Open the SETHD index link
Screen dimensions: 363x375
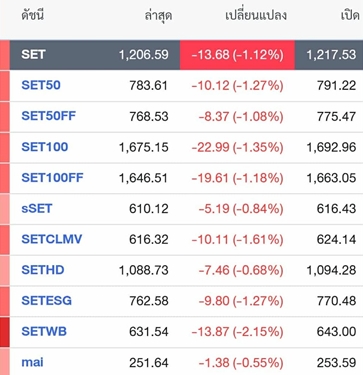click(43, 270)
